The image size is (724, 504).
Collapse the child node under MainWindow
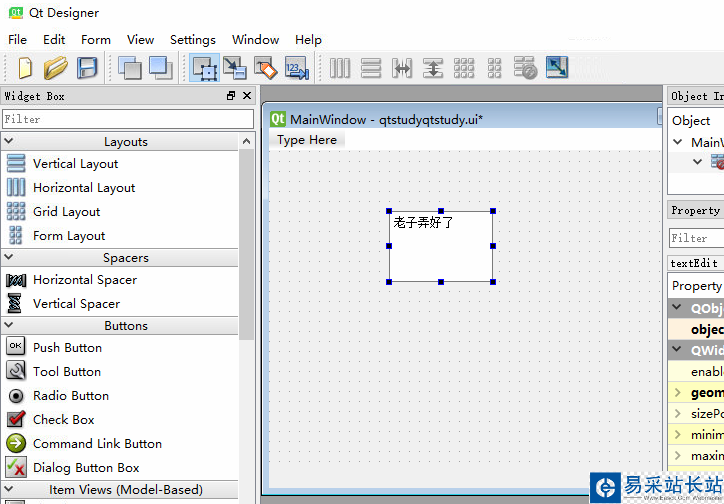coord(698,162)
